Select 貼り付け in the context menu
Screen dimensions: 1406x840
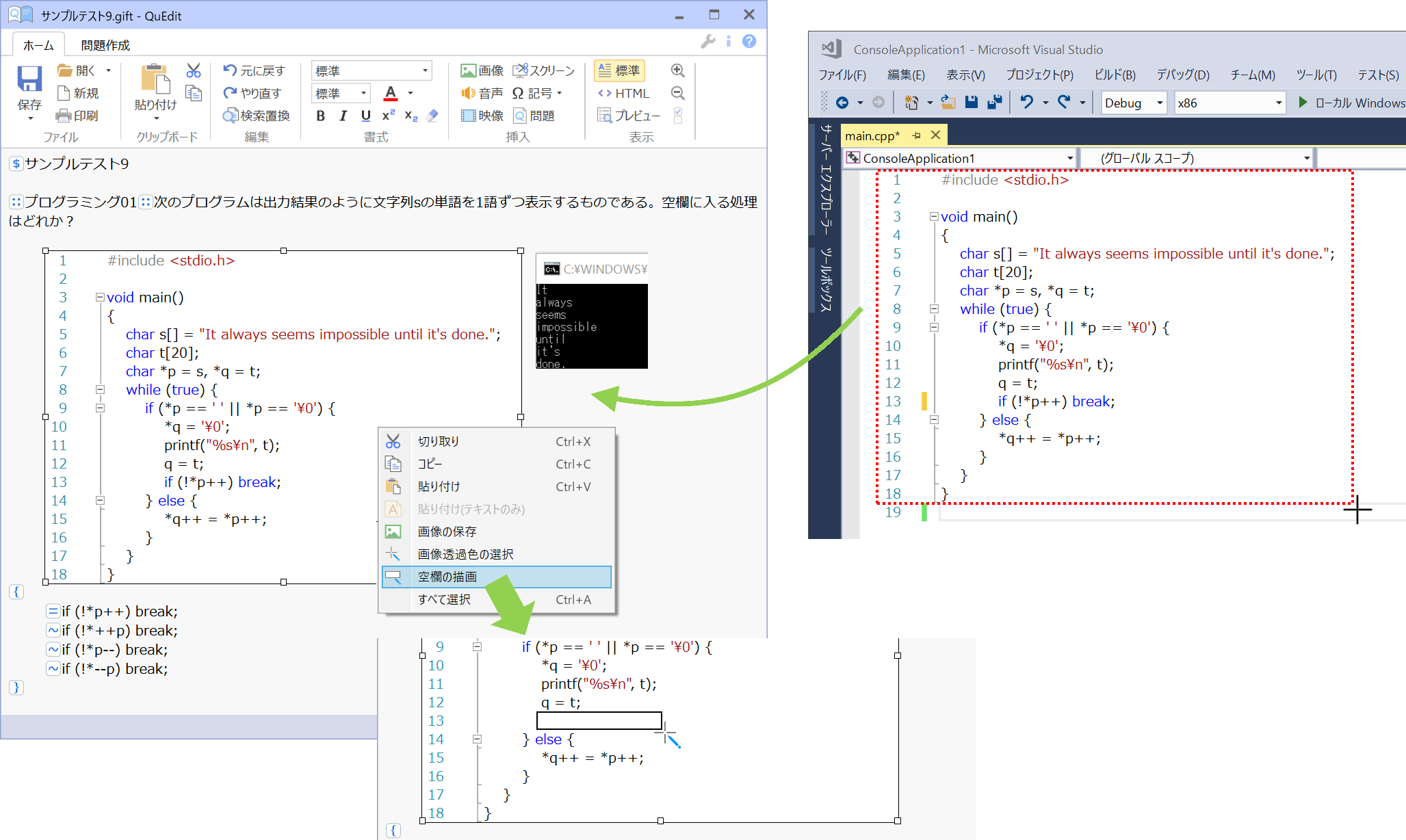pos(497,486)
